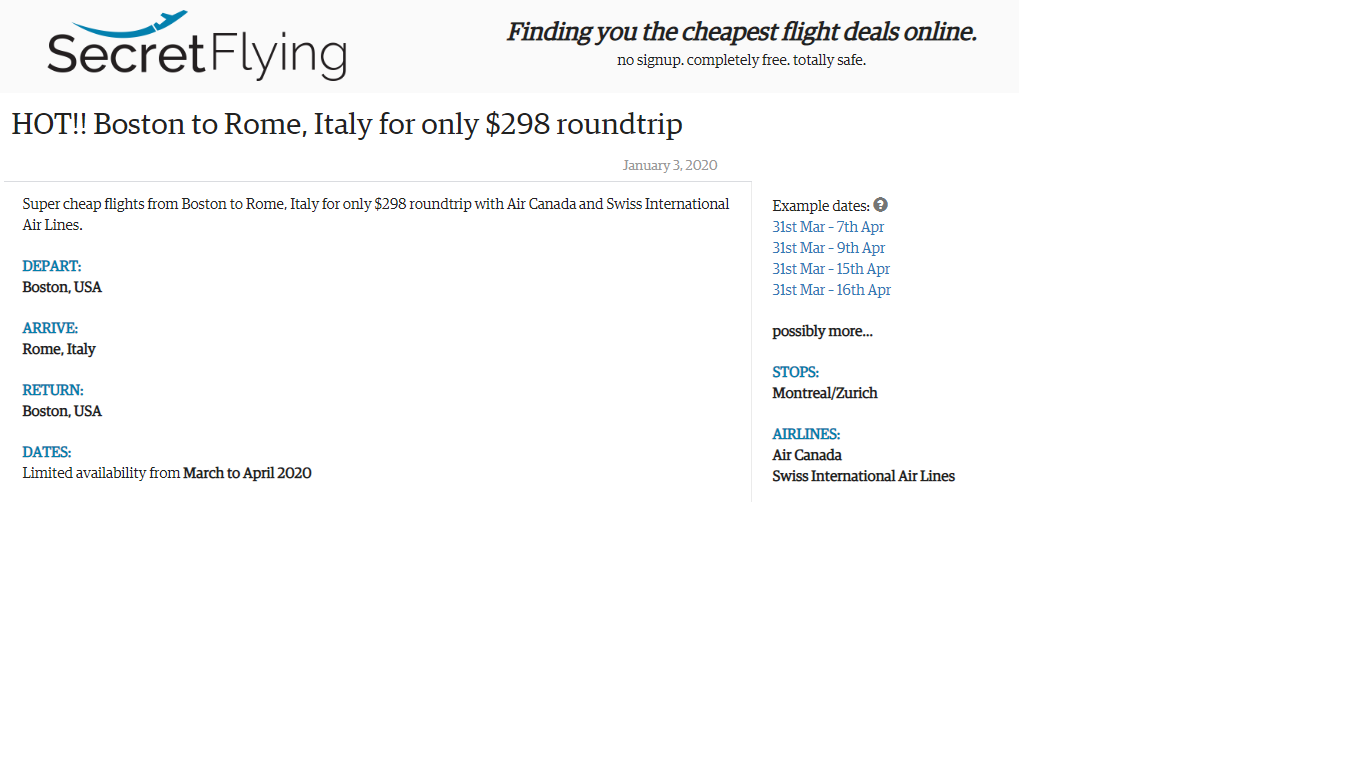Click the question mark help icon
Image resolution: width=1366 pixels, height=768 pixels.
pyautogui.click(x=880, y=205)
